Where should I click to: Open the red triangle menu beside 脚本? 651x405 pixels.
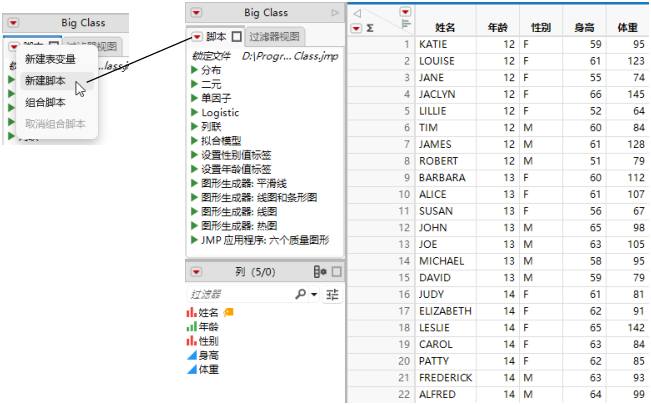(197, 37)
